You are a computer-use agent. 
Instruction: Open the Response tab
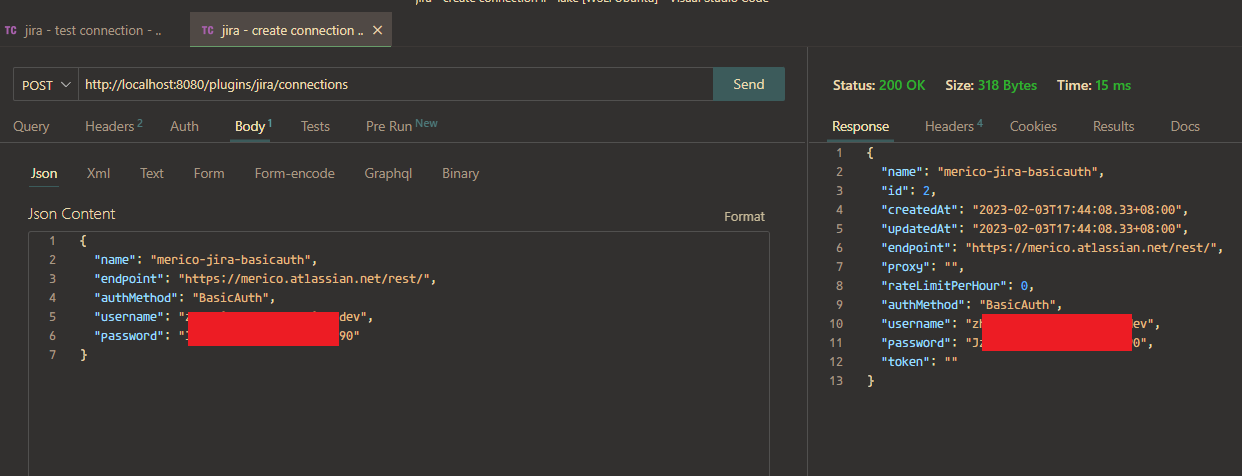point(860,126)
